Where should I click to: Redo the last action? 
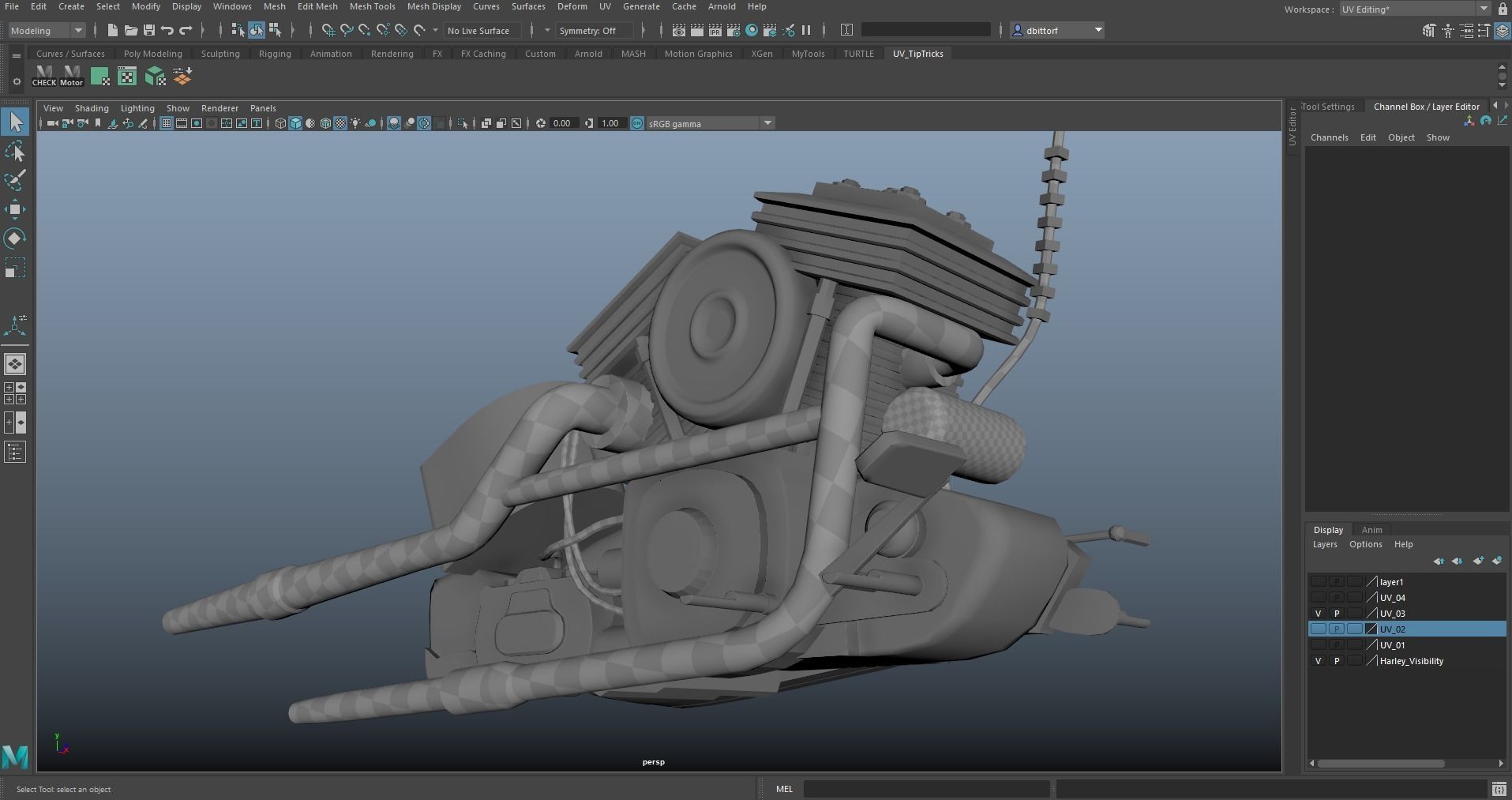(186, 30)
